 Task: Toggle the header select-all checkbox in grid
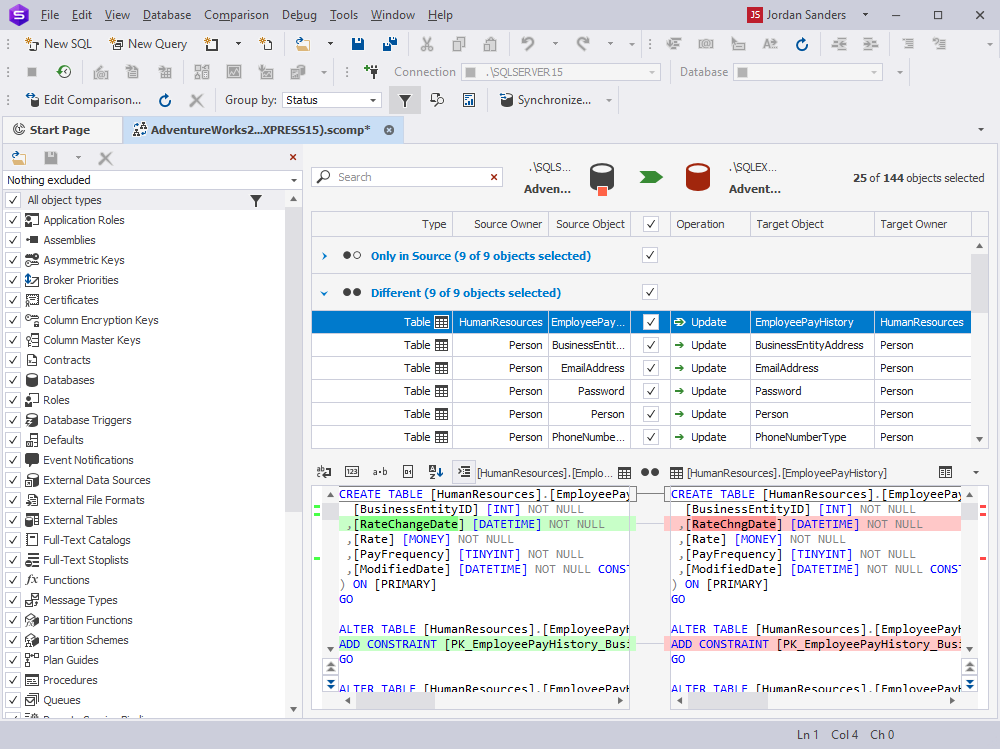click(x=651, y=224)
